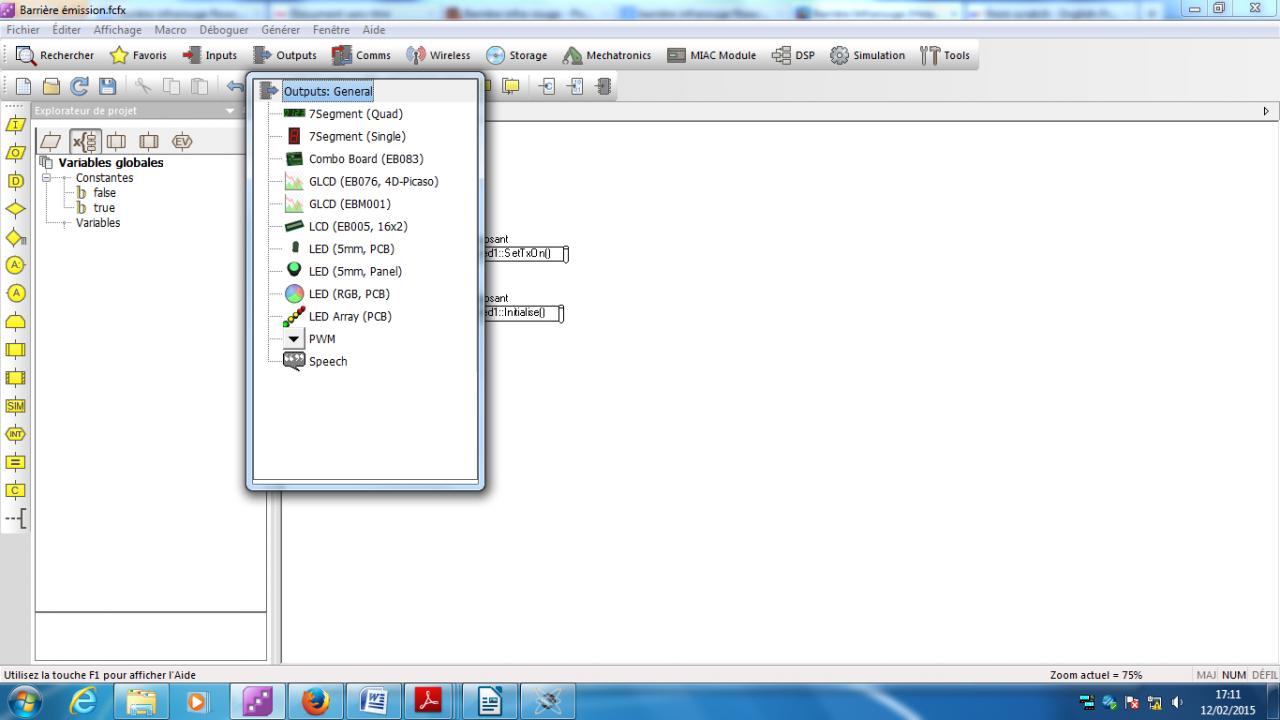Image resolution: width=1280 pixels, height=720 pixels.
Task: Open the Favoris components list
Action: [x=139, y=56]
